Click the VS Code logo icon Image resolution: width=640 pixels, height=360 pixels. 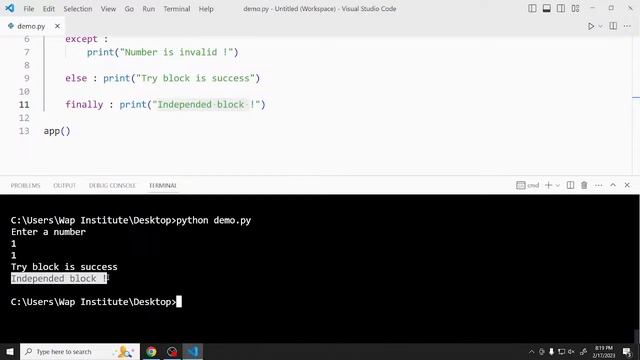(x=9, y=8)
